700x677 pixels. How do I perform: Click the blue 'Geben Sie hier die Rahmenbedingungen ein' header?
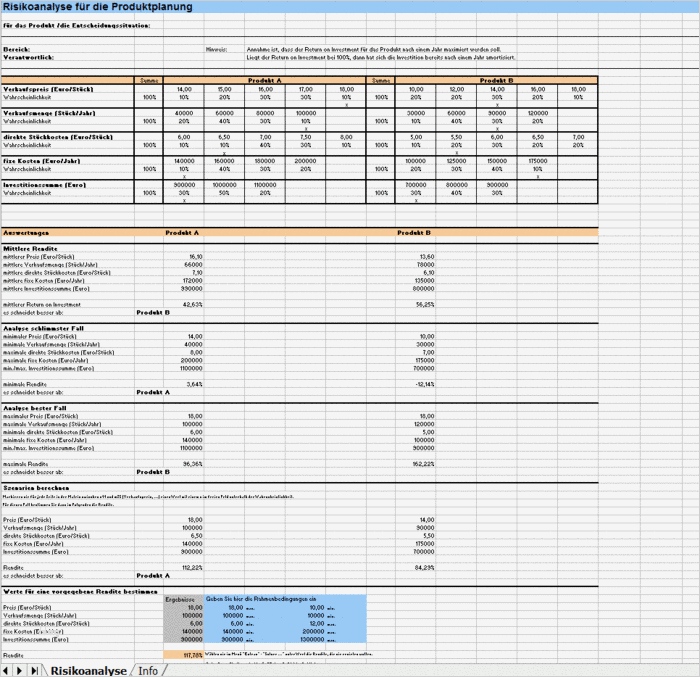(x=261, y=599)
